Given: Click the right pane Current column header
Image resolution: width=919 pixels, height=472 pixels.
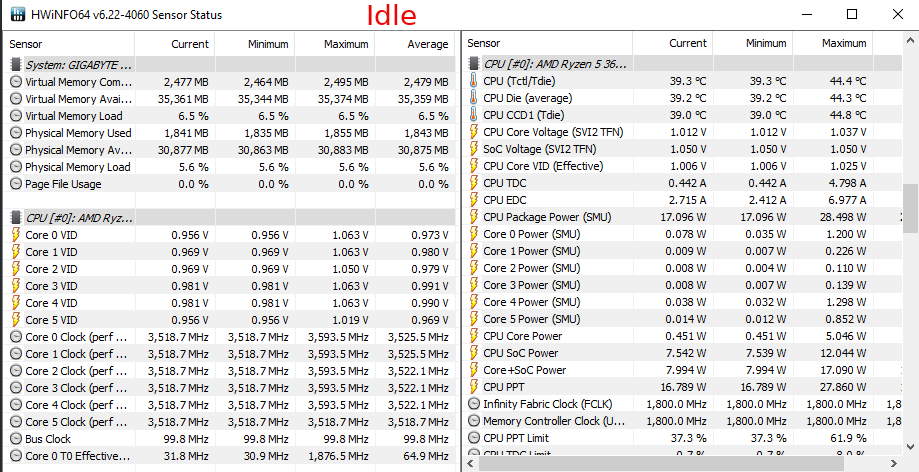Looking at the screenshot, I should coord(672,43).
